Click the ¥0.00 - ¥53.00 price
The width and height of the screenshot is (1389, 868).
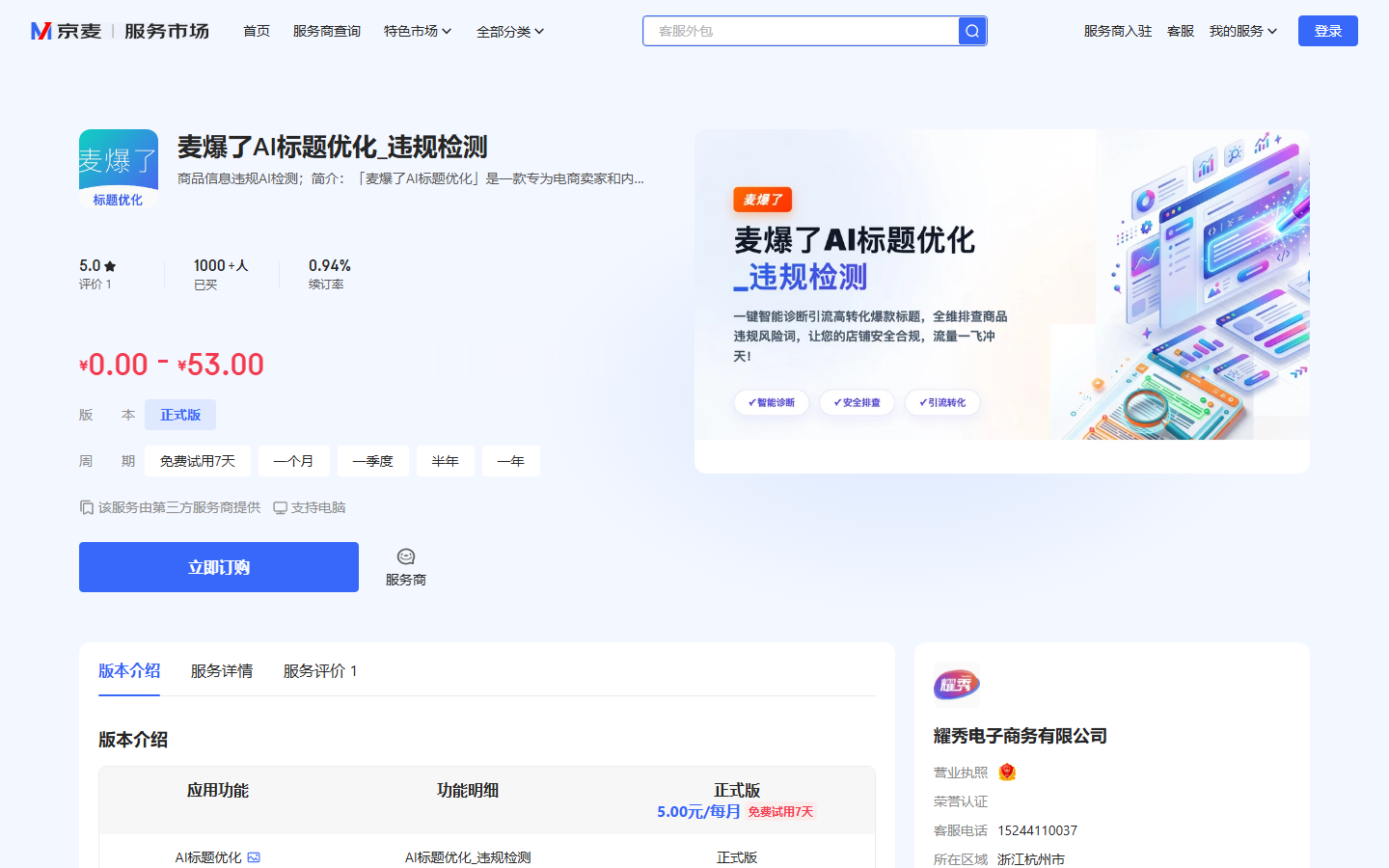[172, 365]
